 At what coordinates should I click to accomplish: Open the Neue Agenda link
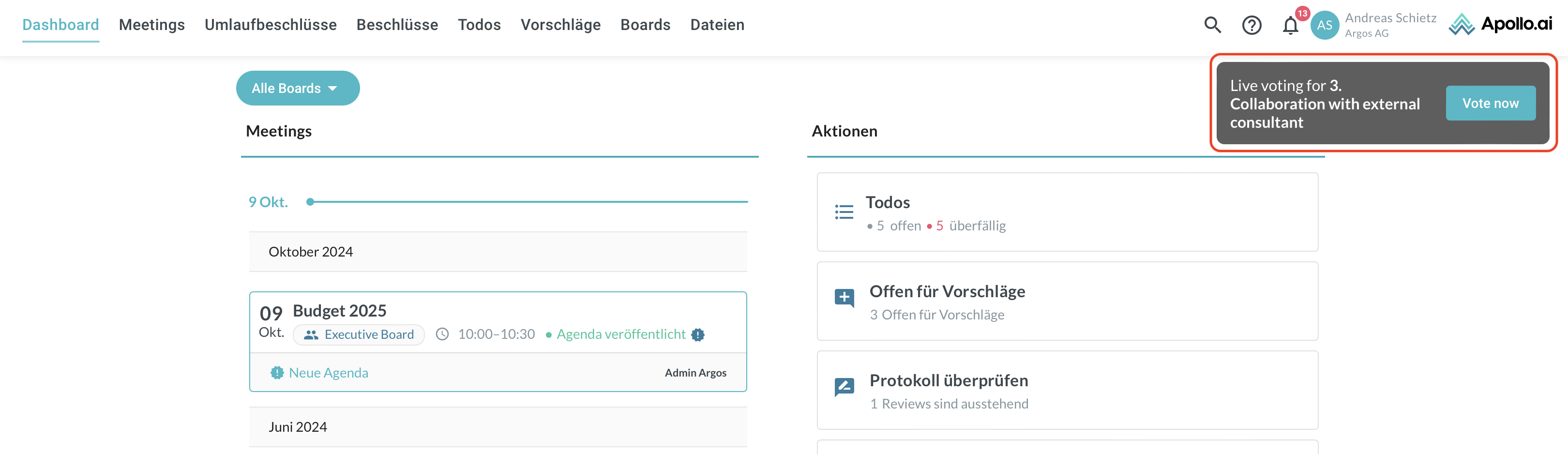(328, 373)
